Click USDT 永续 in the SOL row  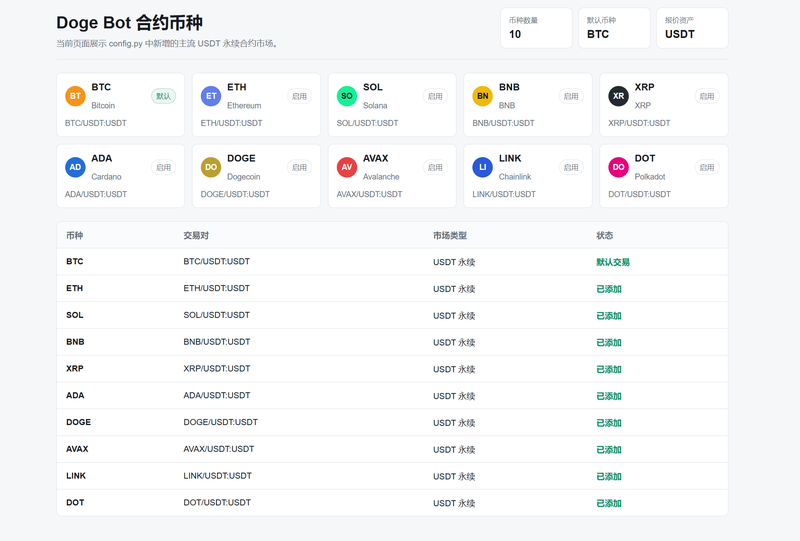click(x=454, y=315)
